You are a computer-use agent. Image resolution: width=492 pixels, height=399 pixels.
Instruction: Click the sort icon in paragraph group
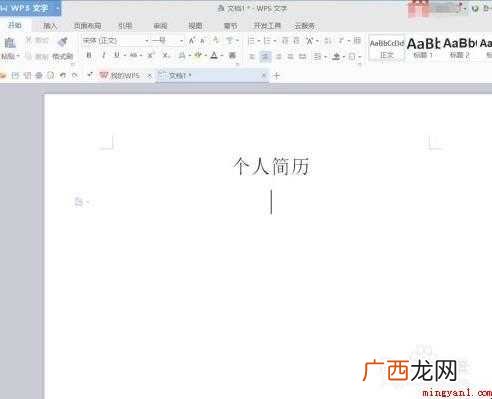tap(327, 41)
